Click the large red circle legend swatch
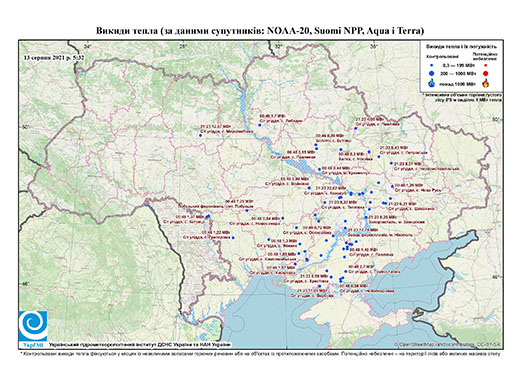The width and height of the screenshot is (520, 368). (485, 73)
